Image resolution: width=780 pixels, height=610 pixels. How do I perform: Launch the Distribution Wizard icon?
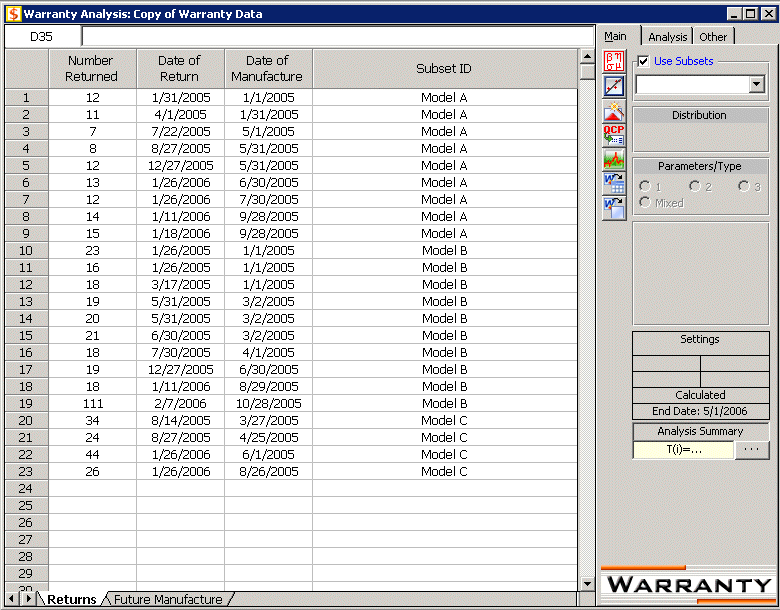tap(613, 110)
